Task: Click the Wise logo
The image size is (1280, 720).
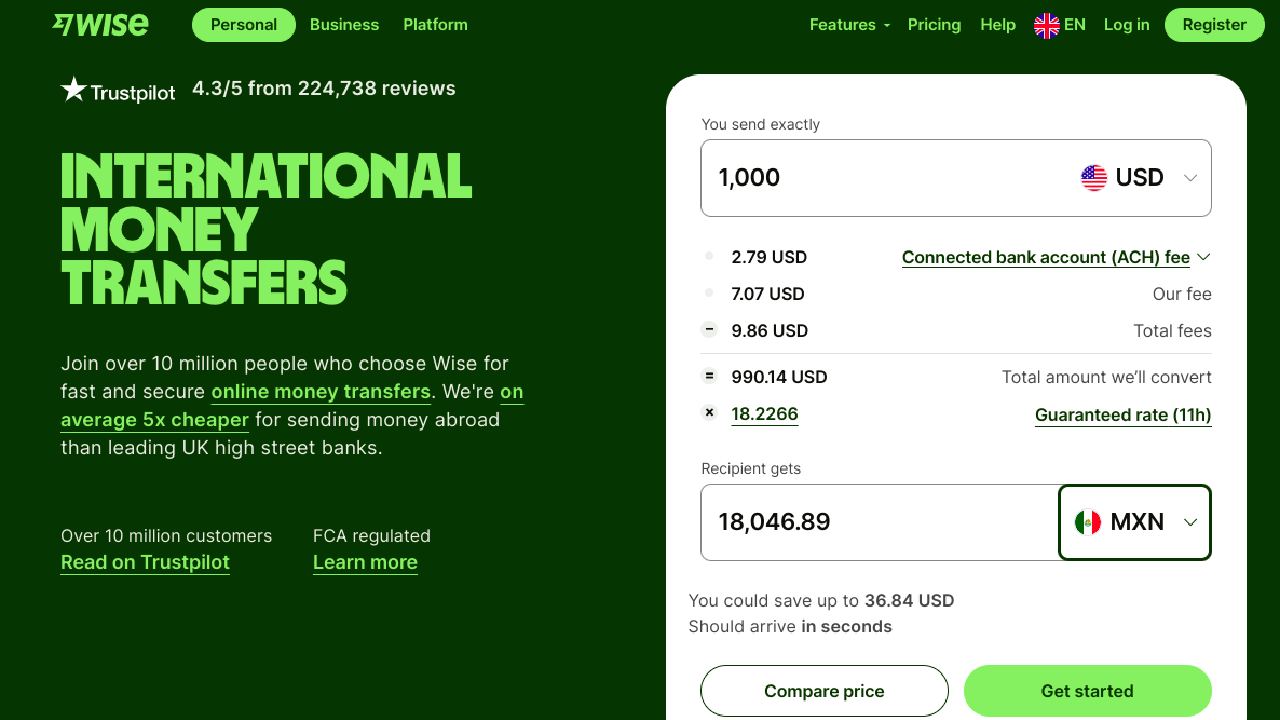Action: [x=100, y=25]
